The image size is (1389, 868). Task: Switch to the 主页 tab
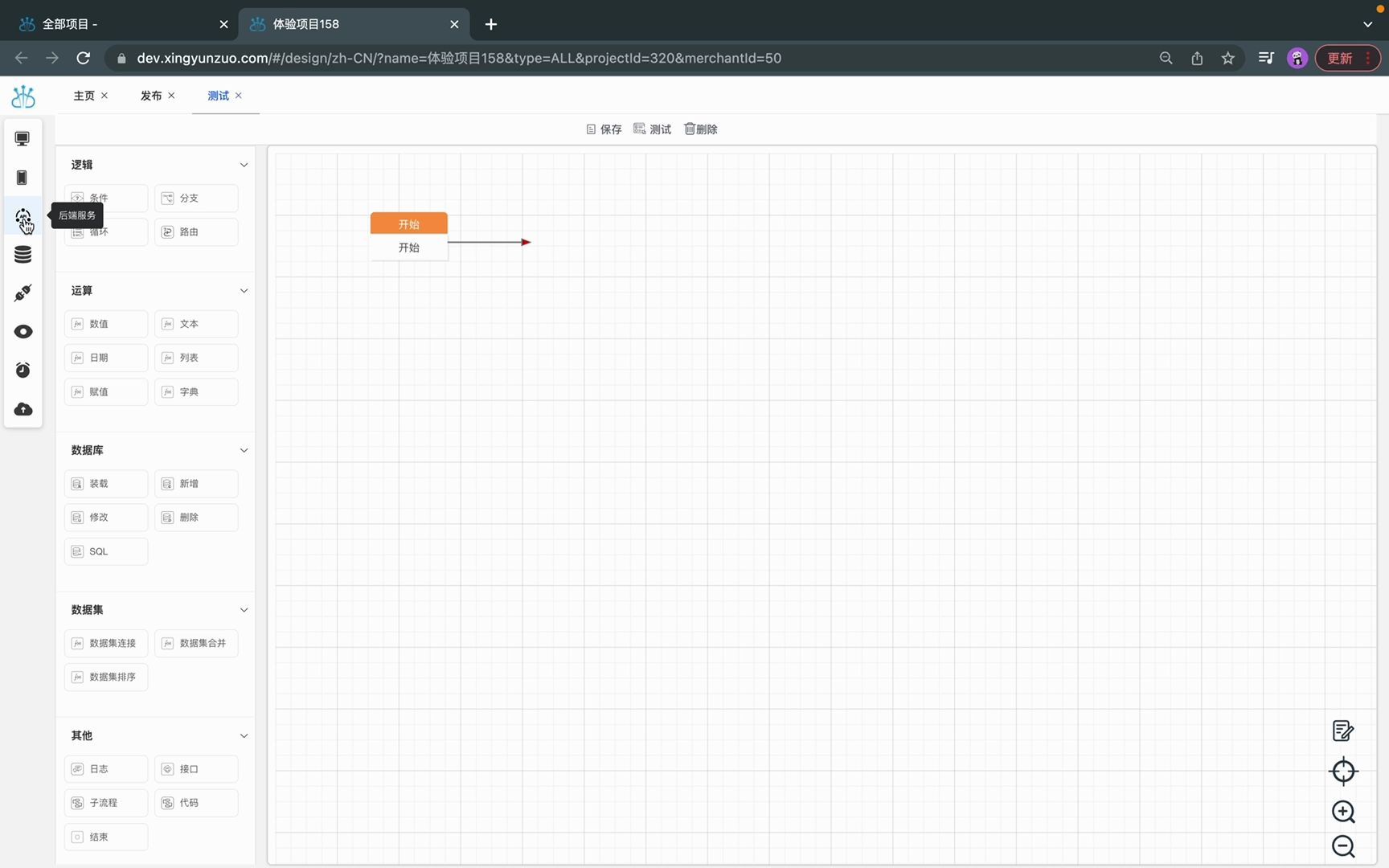pyautogui.click(x=84, y=96)
